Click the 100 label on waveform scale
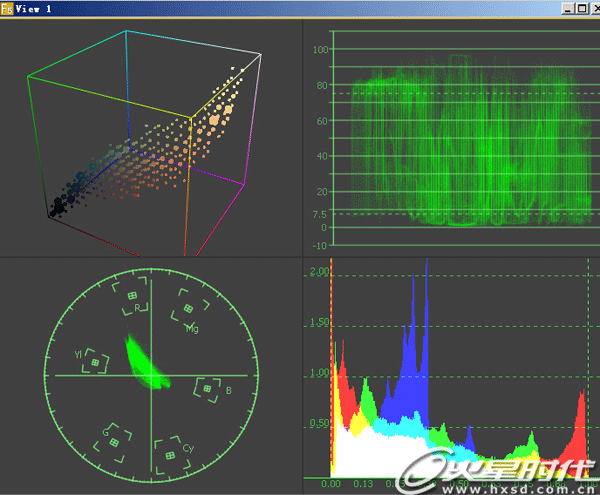 [x=320, y=49]
